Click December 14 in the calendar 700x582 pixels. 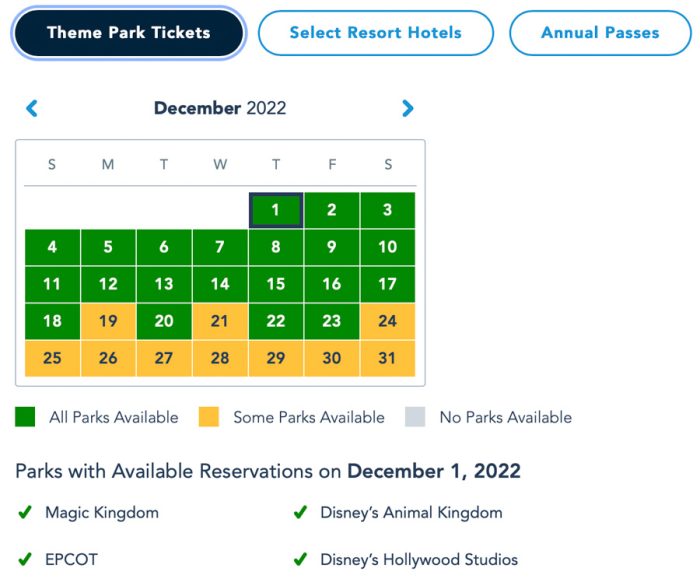[x=220, y=284]
